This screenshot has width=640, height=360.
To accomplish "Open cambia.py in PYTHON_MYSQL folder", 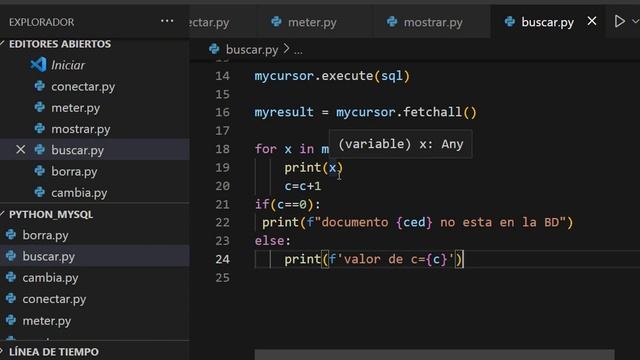I will click(50, 278).
